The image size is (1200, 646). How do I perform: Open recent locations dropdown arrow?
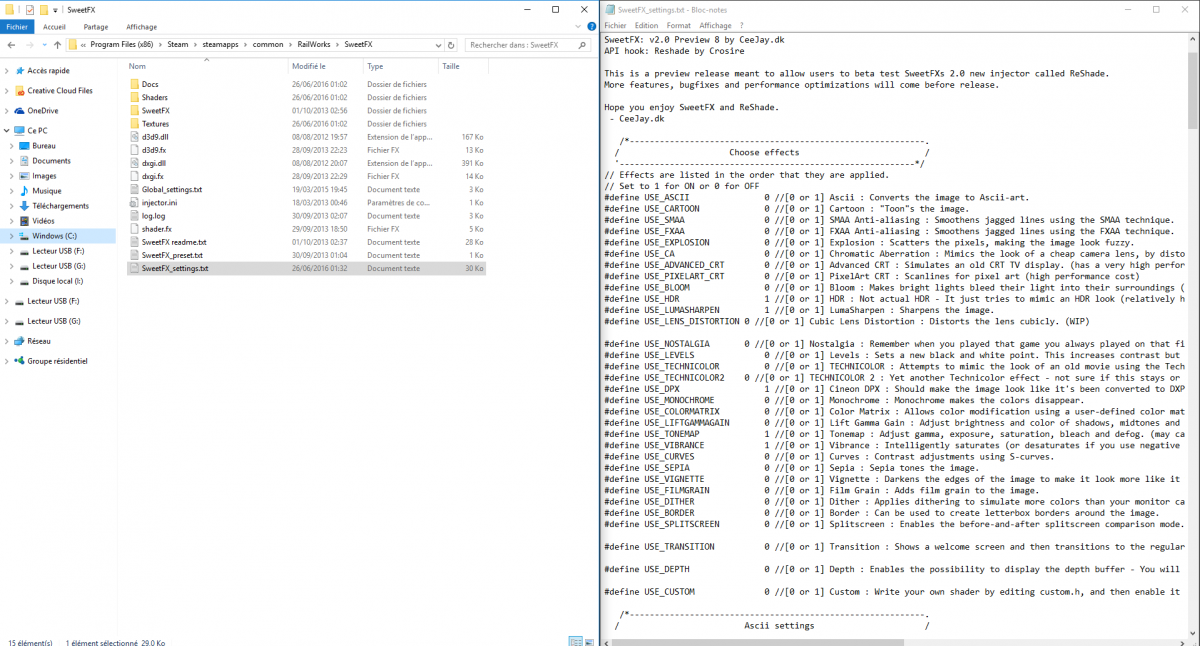[45, 44]
